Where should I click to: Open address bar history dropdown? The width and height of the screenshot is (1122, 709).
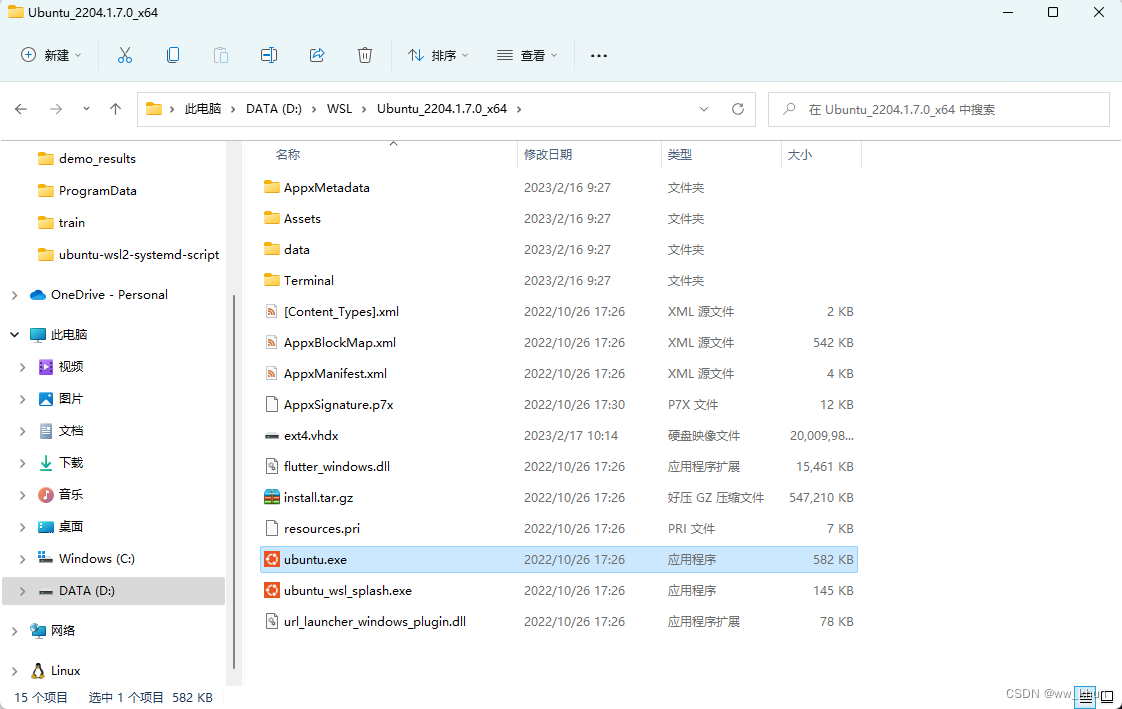pos(704,109)
